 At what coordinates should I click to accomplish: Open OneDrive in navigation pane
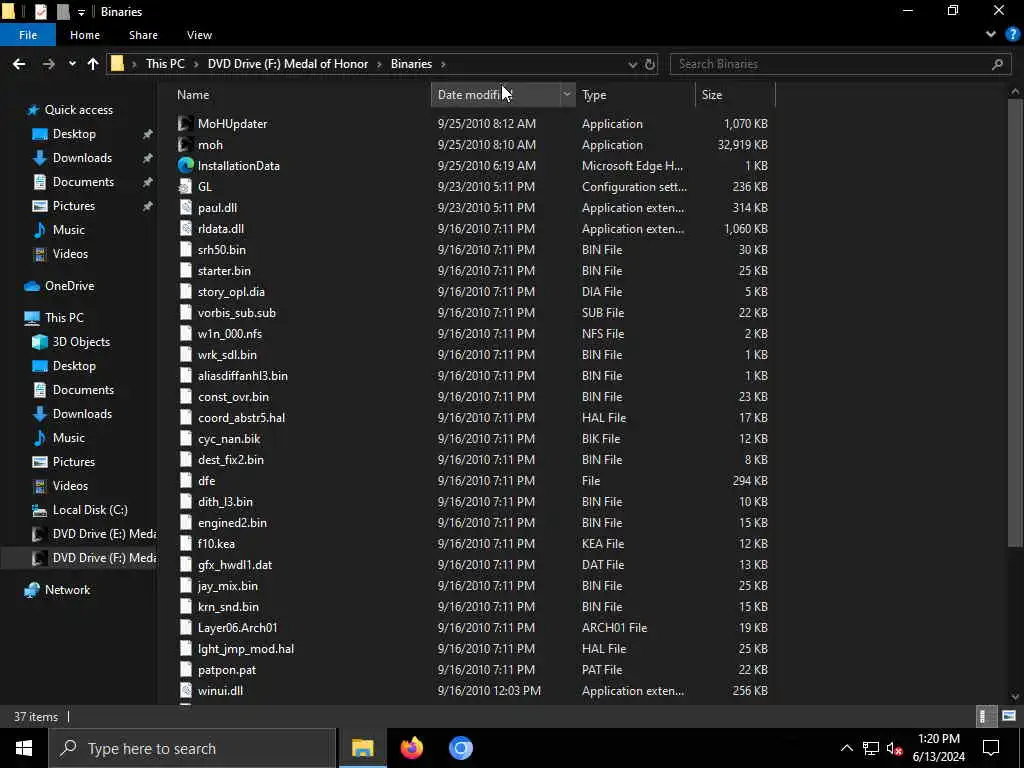[69, 286]
